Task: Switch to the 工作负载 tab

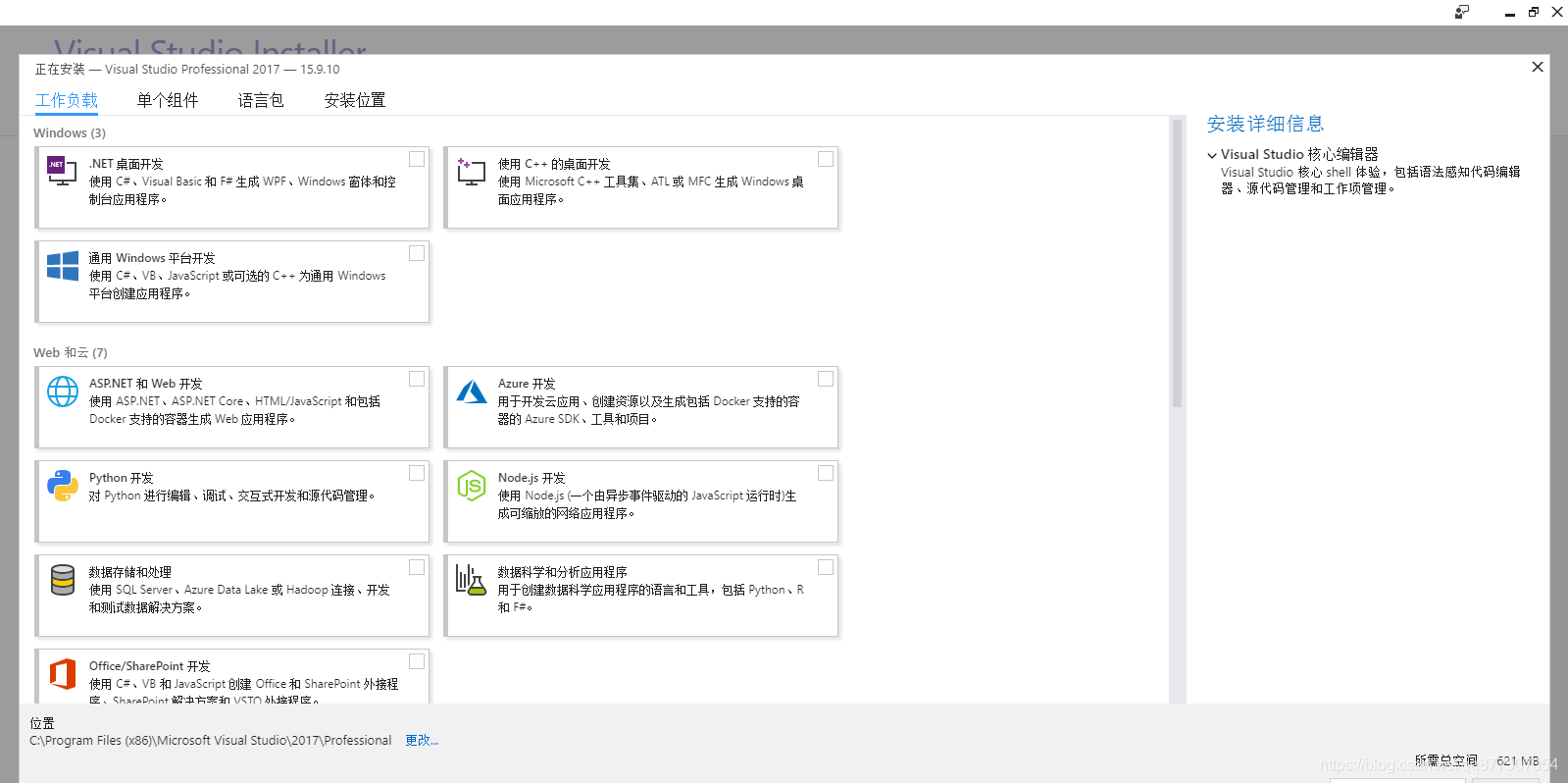Action: point(67,100)
